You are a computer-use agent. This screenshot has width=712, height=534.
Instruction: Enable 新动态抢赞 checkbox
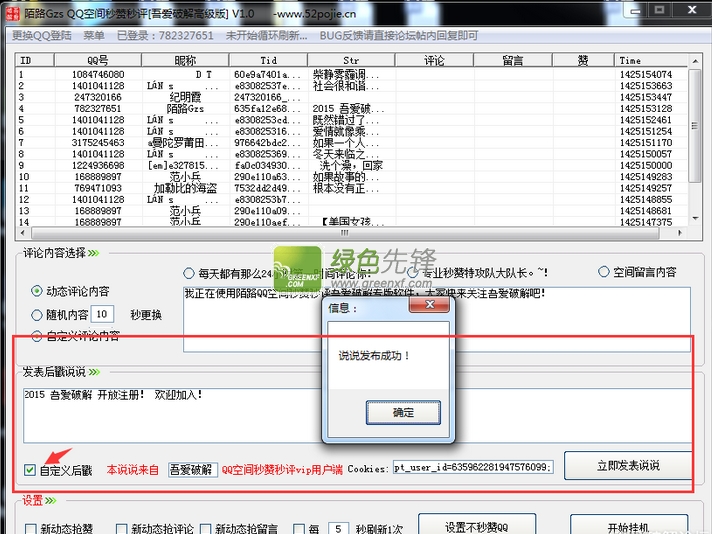(30, 529)
